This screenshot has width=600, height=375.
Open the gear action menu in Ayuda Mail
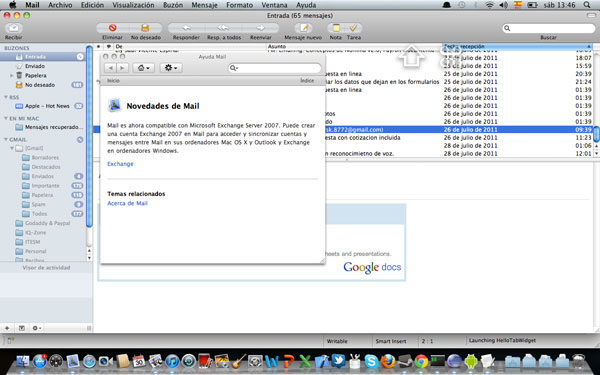[x=171, y=68]
